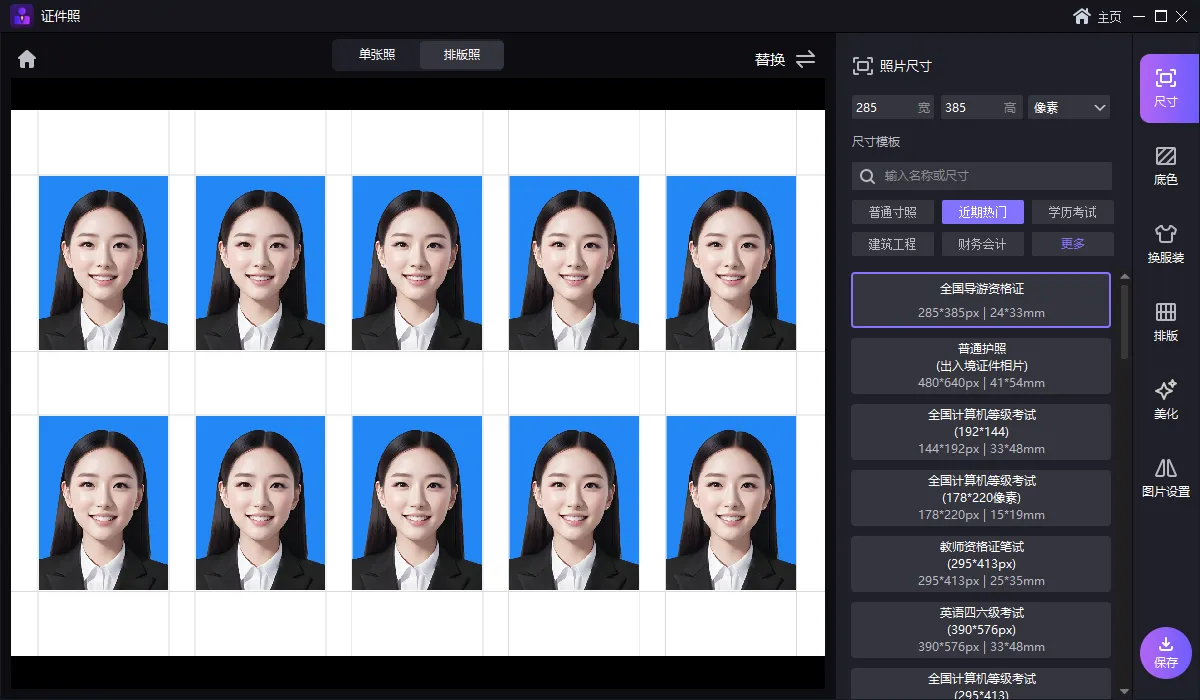The width and height of the screenshot is (1200, 700).
Task: Expand 更多 template categories
Action: 1072,243
